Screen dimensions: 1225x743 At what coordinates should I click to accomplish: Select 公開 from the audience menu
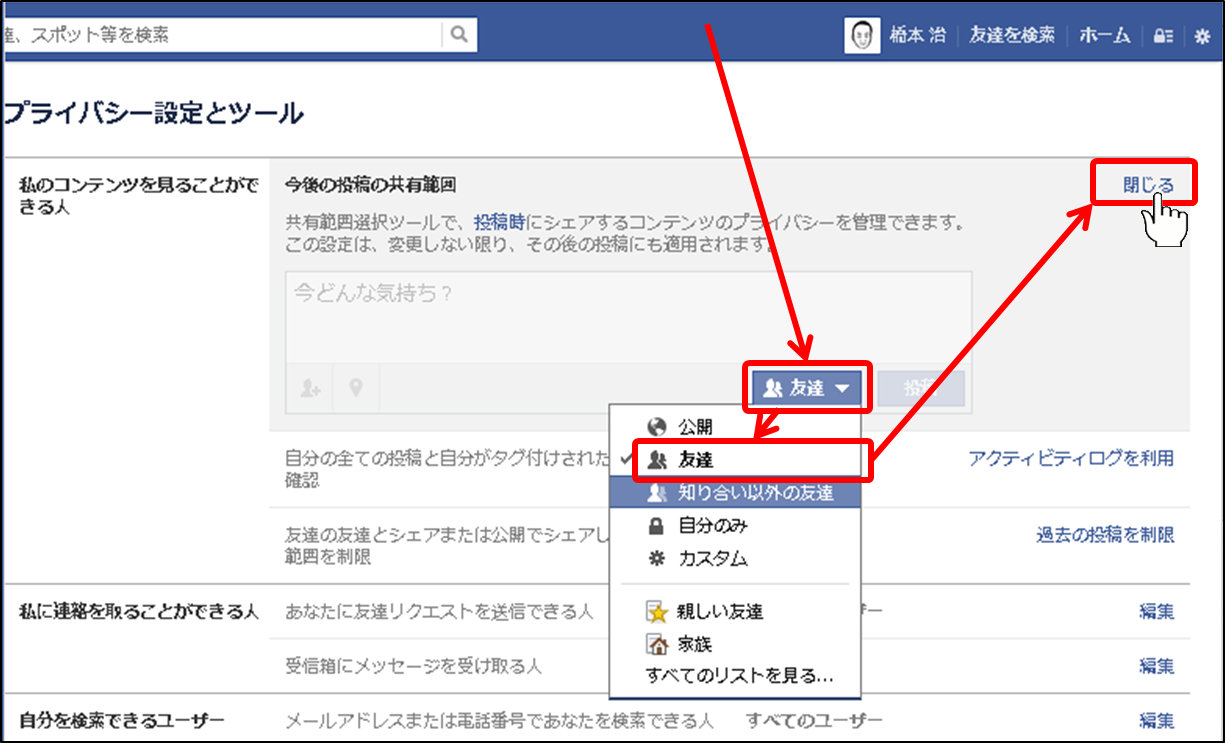(x=694, y=427)
